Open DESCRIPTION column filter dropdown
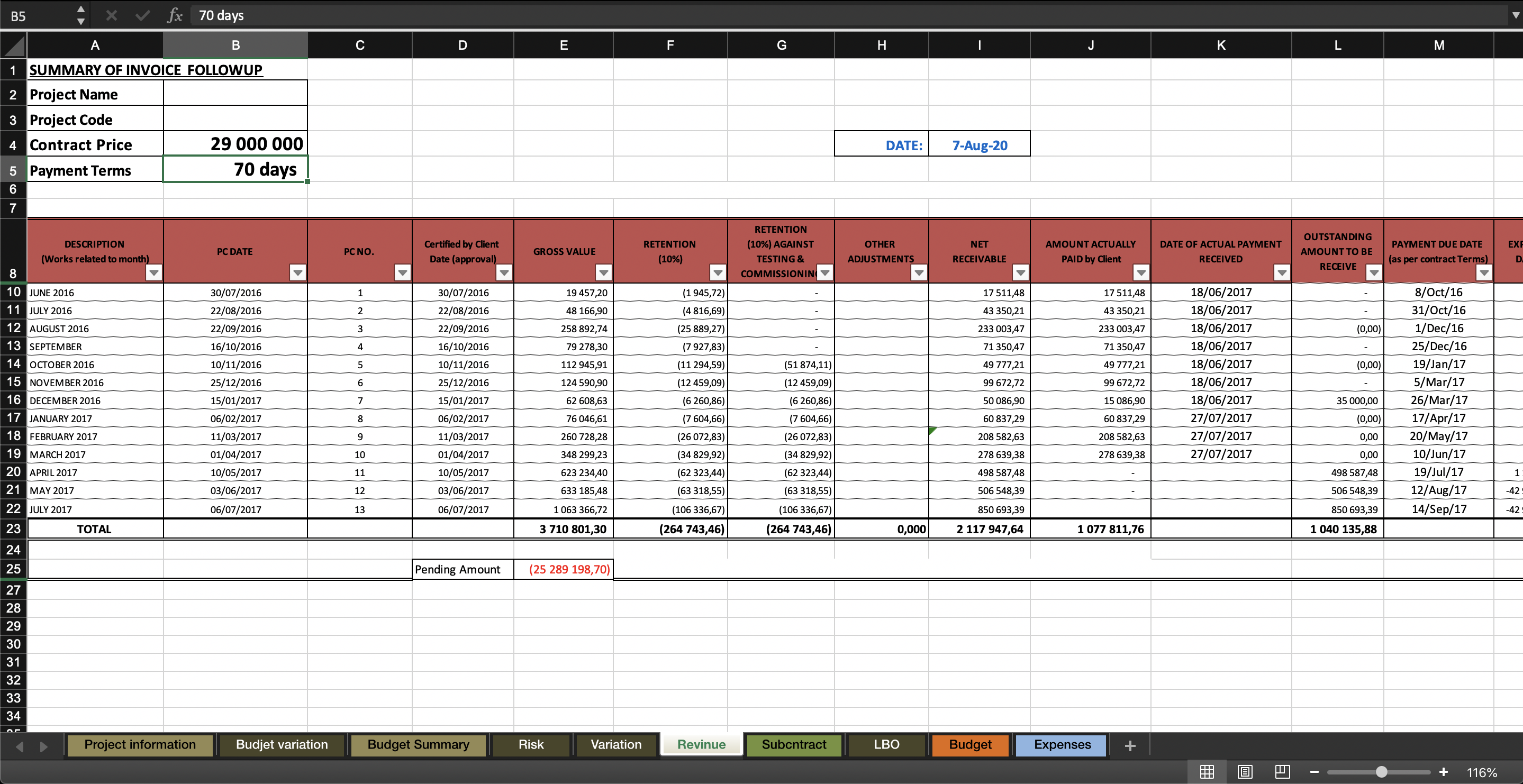 coord(153,272)
